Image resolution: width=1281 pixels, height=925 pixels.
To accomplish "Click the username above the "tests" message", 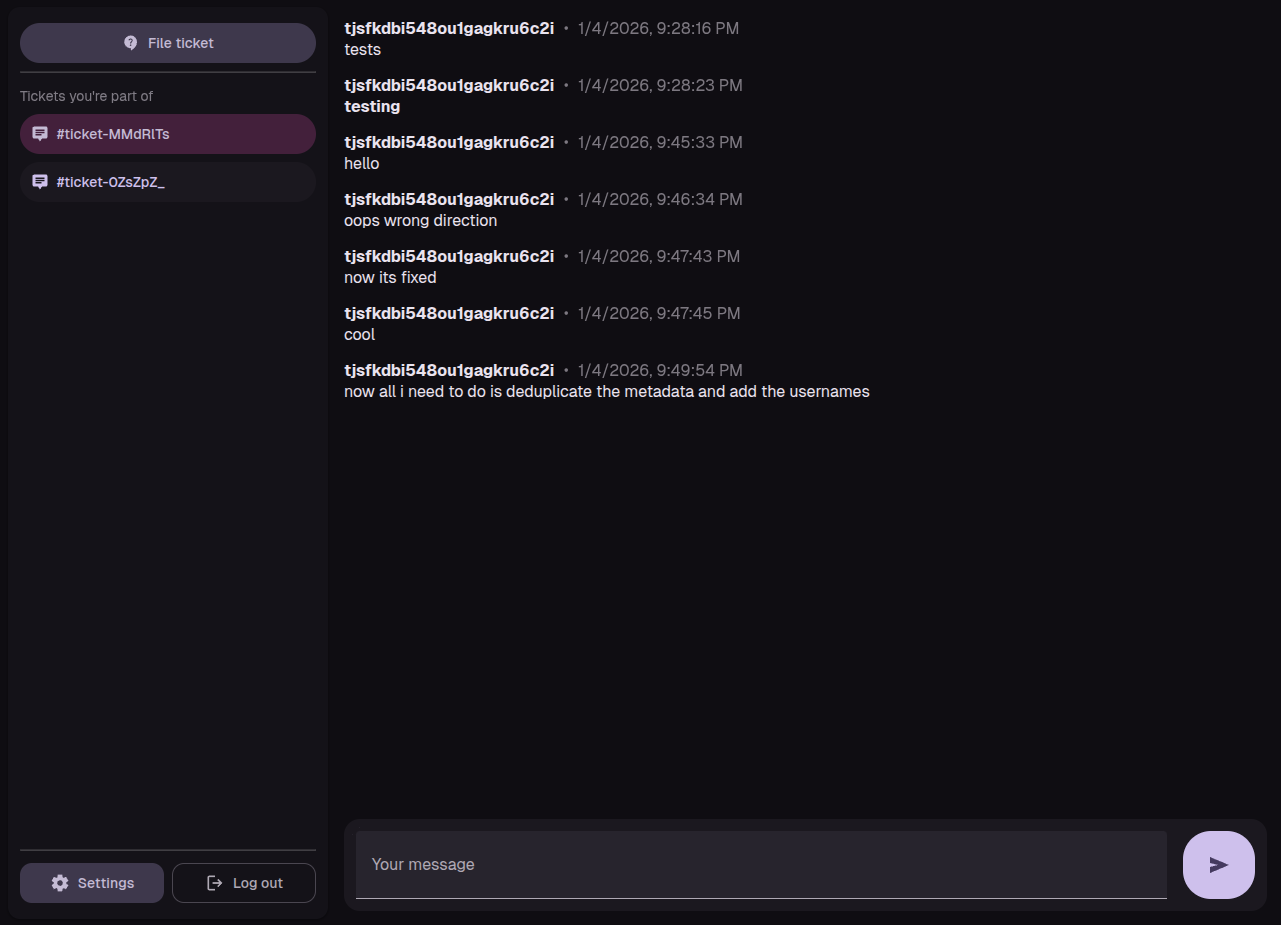I will (449, 28).
